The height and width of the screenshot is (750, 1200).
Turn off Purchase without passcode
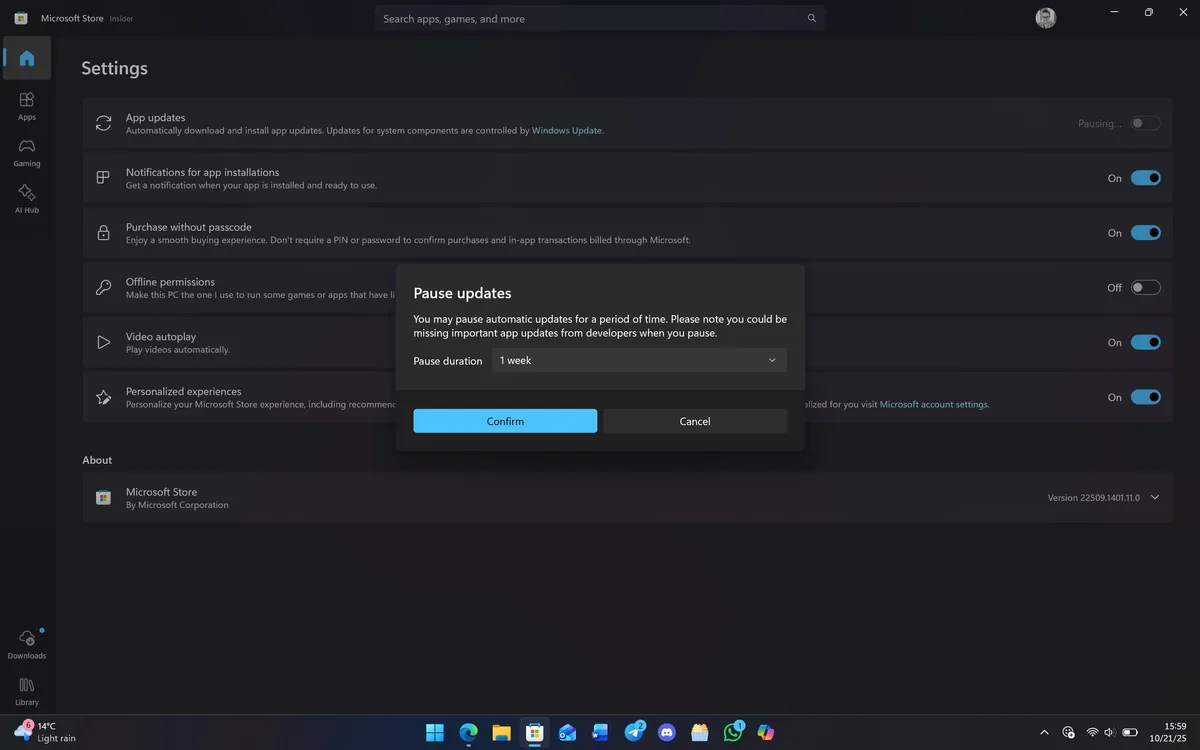coord(1146,232)
